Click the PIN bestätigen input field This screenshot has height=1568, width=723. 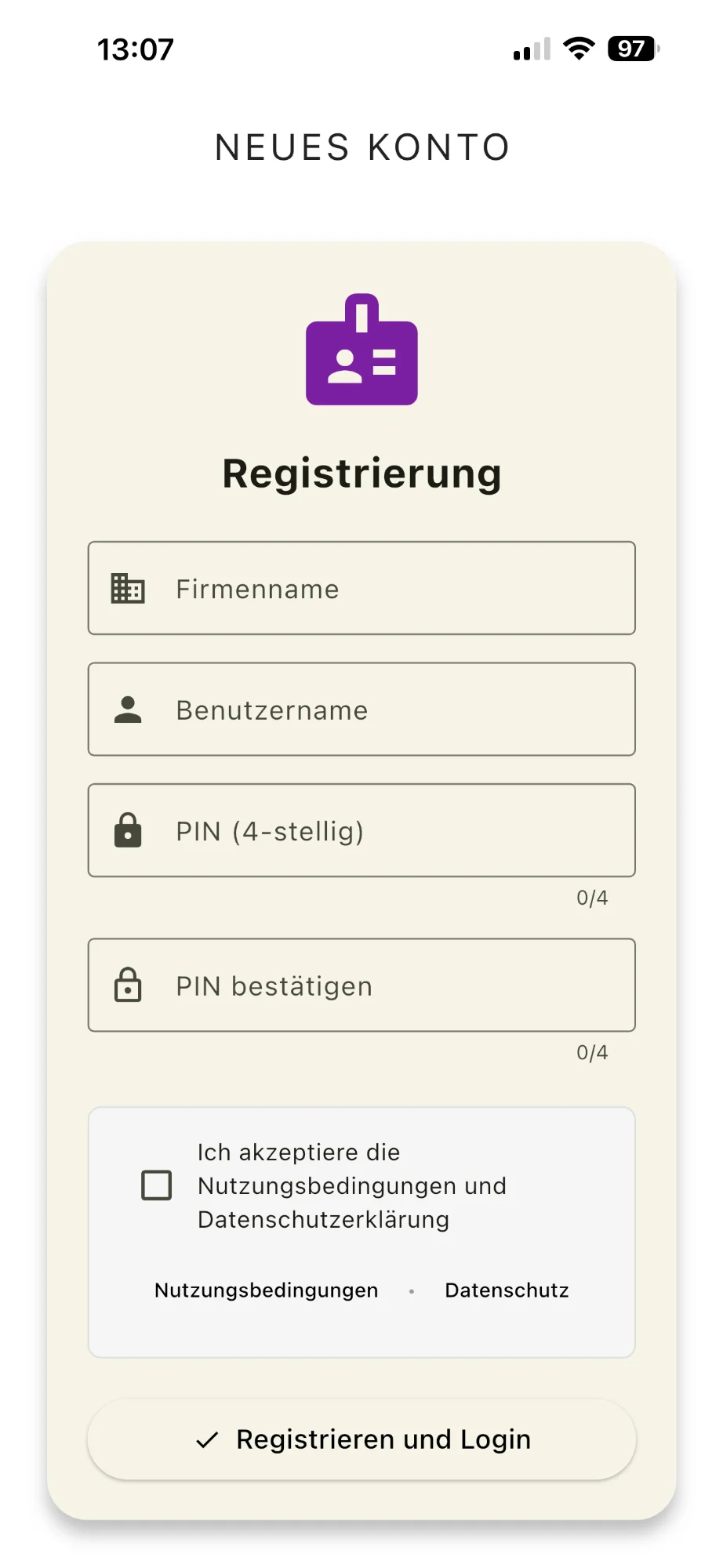click(x=361, y=985)
